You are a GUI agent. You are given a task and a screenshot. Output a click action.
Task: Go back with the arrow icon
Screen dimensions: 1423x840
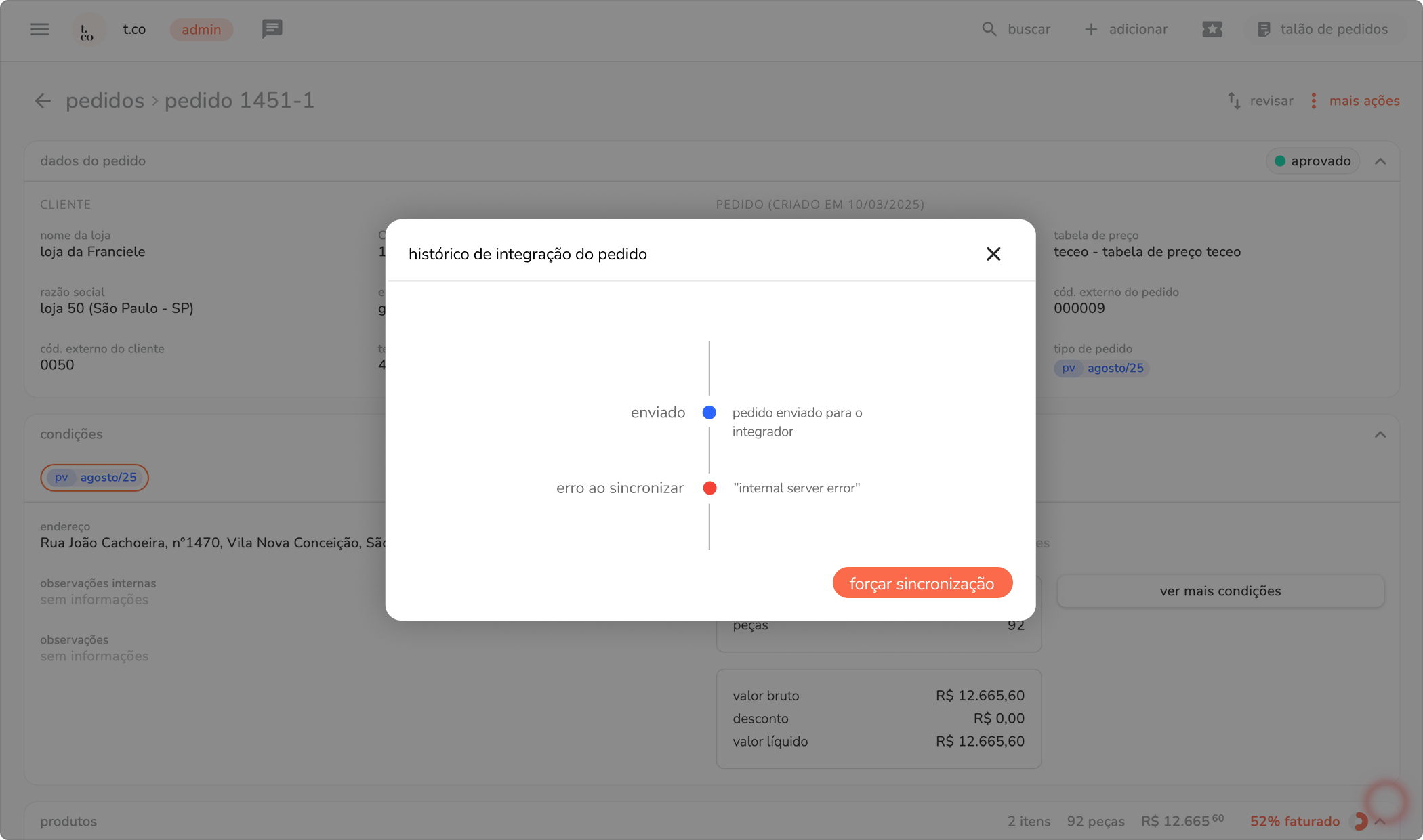click(43, 101)
